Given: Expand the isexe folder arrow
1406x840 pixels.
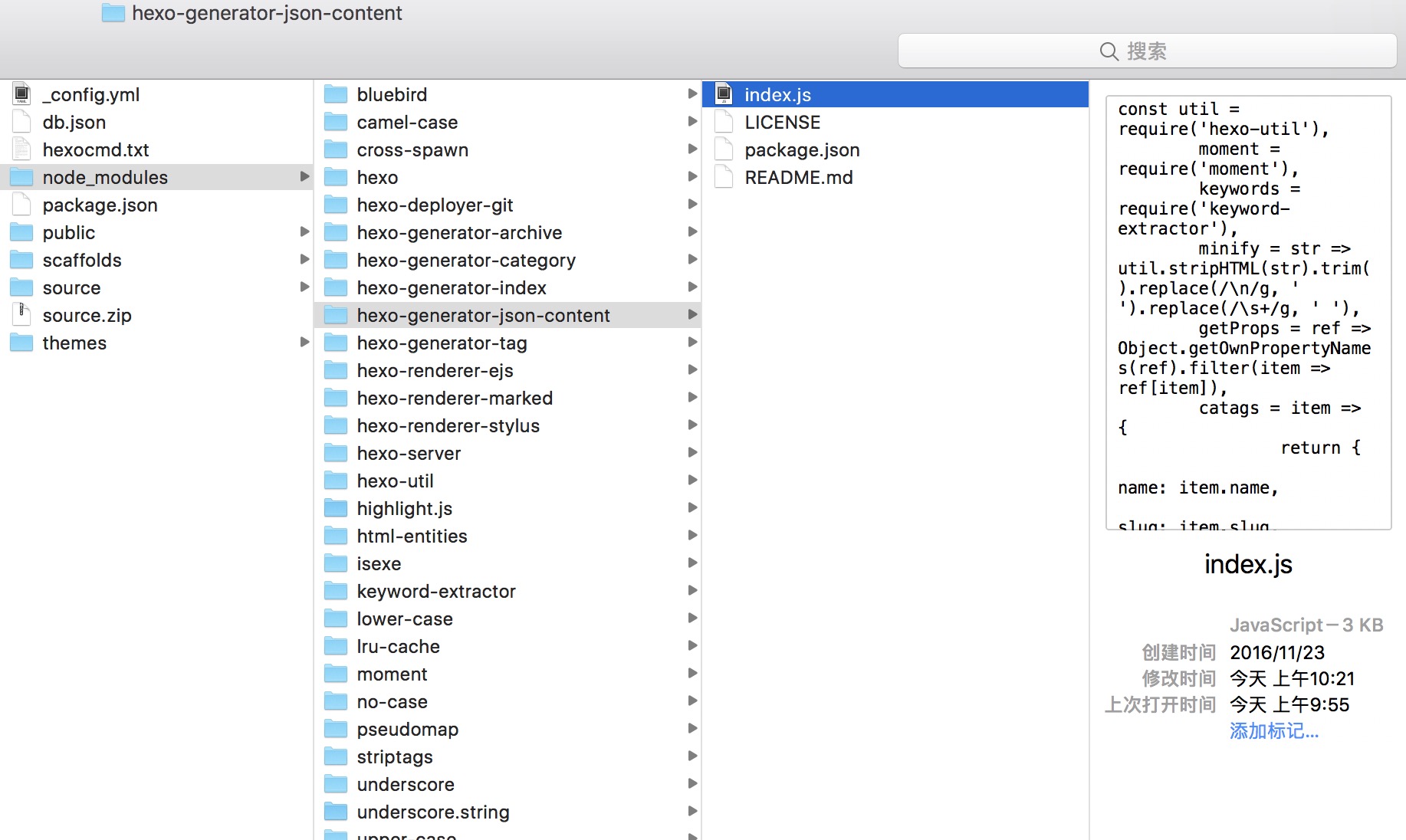Looking at the screenshot, I should pos(692,563).
